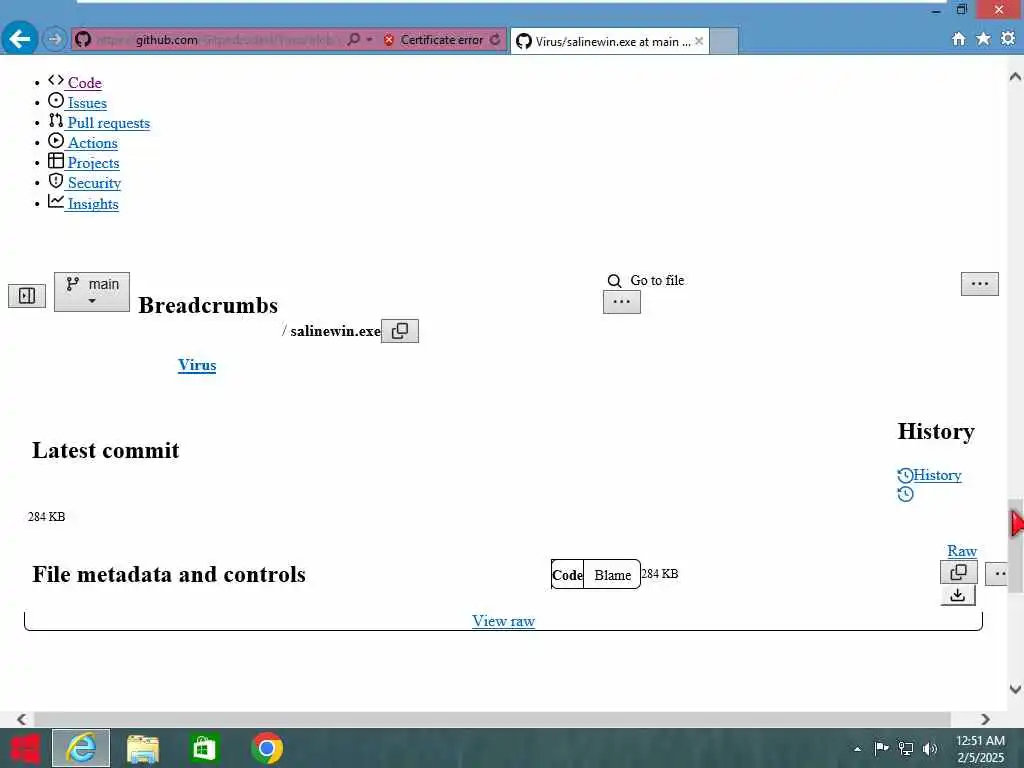Image resolution: width=1024 pixels, height=768 pixels.
Task: Click the clock icon below History link
Action: [905, 494]
